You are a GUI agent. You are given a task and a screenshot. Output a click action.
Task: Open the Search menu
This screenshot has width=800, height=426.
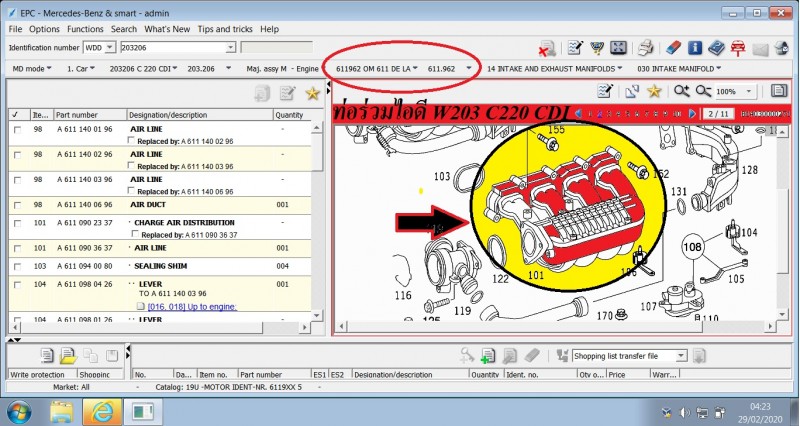tap(124, 29)
